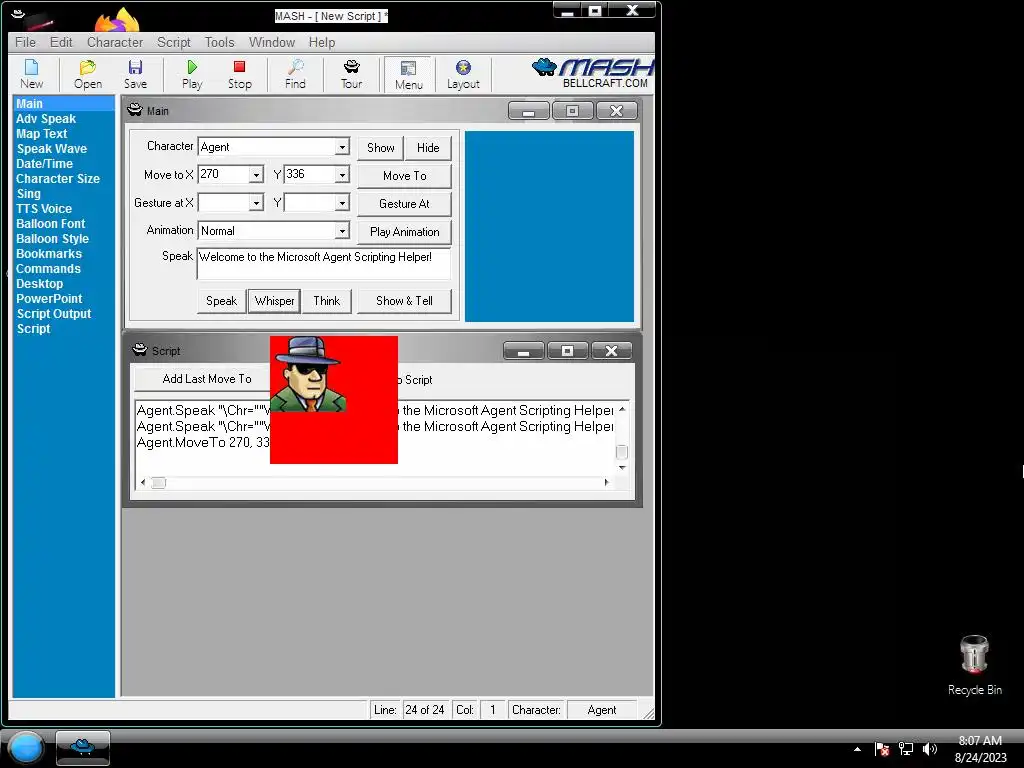
Task: Toggle the Menu toolbar button
Action: coord(408,74)
